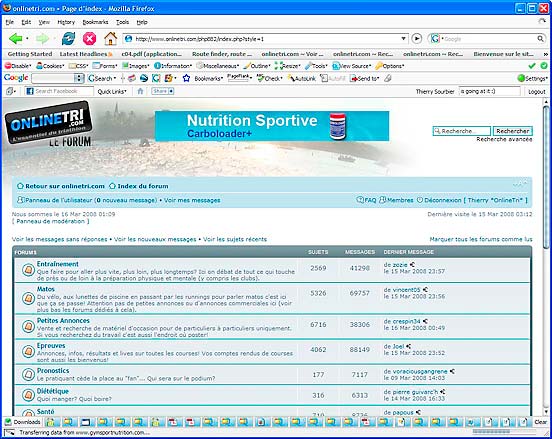Open the Miscellaneous developer toolbar menu

[218, 66]
